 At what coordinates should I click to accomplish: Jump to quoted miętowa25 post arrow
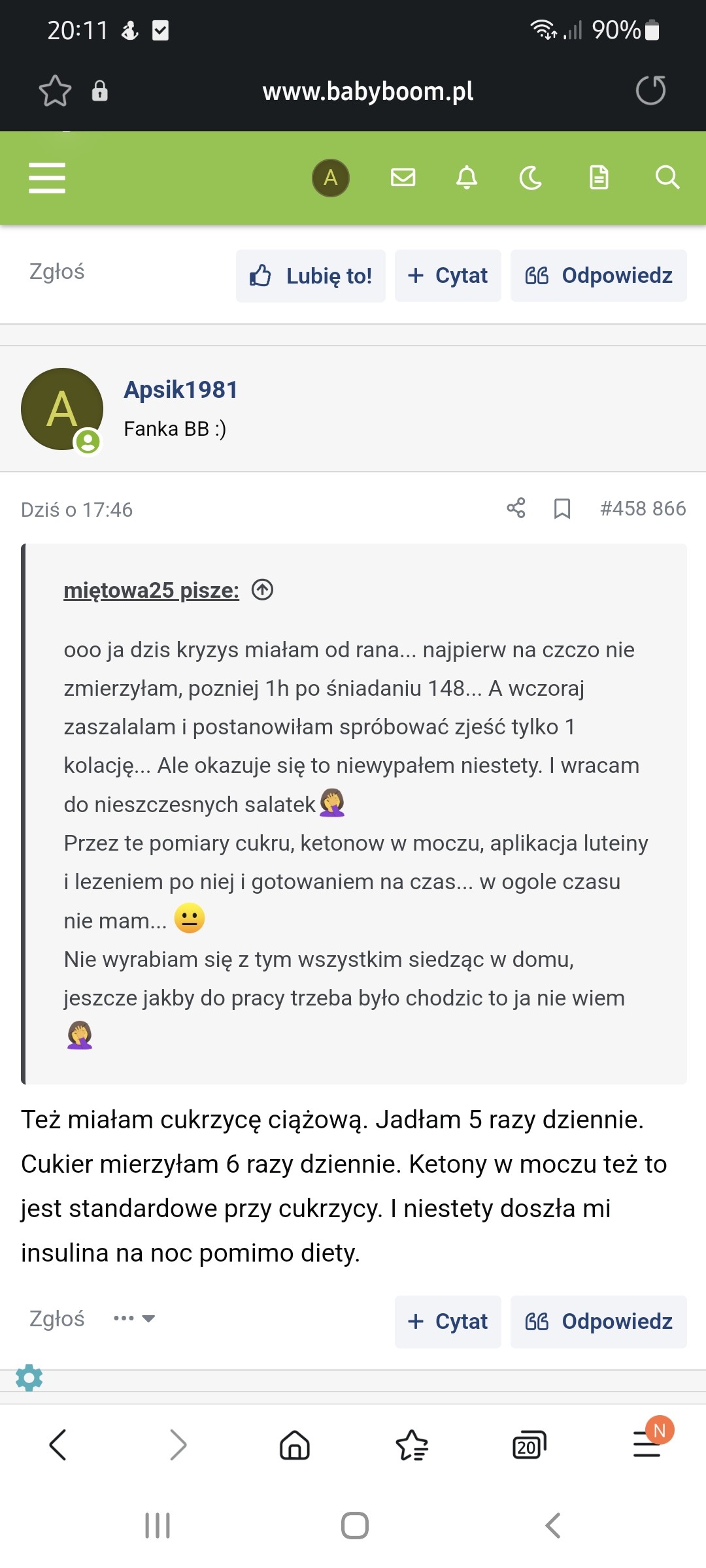(x=263, y=590)
